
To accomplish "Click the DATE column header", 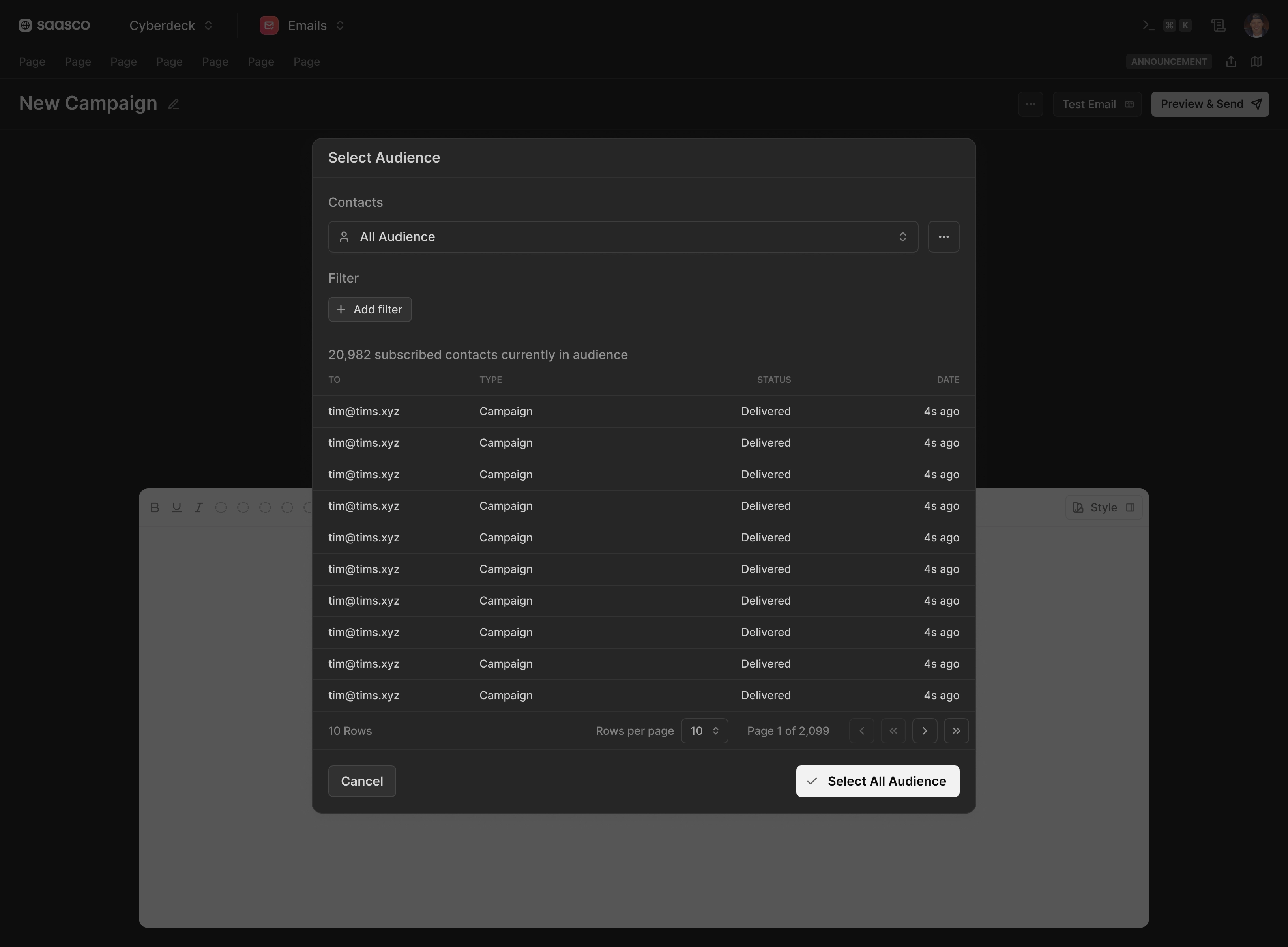I will pyautogui.click(x=948, y=380).
